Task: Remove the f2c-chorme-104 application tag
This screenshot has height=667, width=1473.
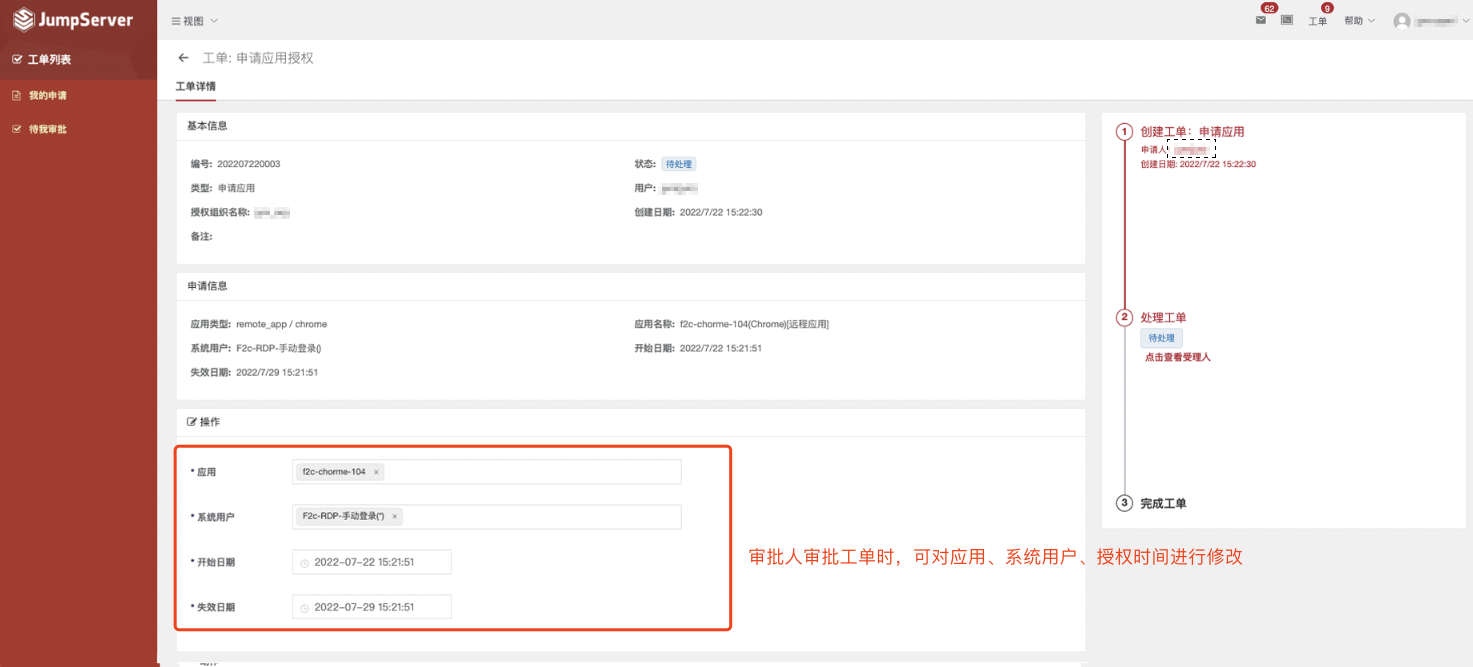Action: [x=377, y=471]
